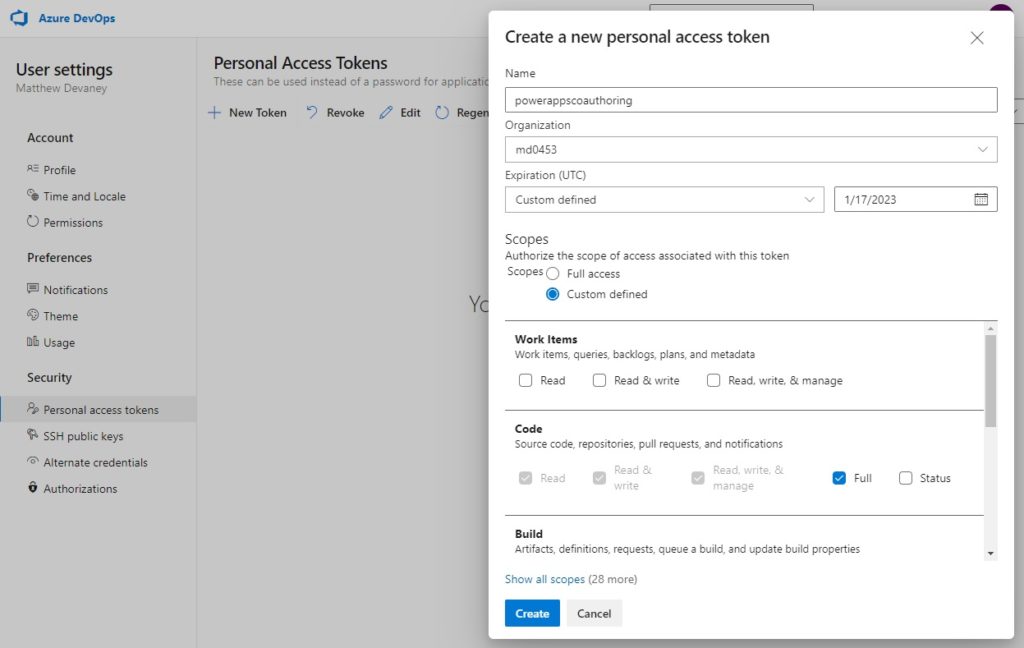The width and height of the screenshot is (1024, 648).
Task: Click the token Name input field
Action: 751,100
